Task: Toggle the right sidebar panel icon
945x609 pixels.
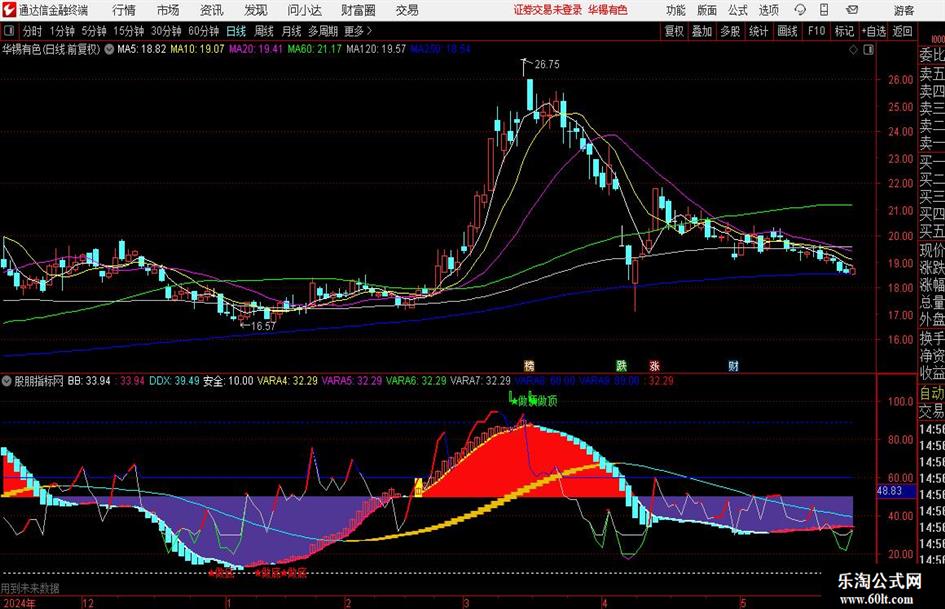Action: pos(868,50)
